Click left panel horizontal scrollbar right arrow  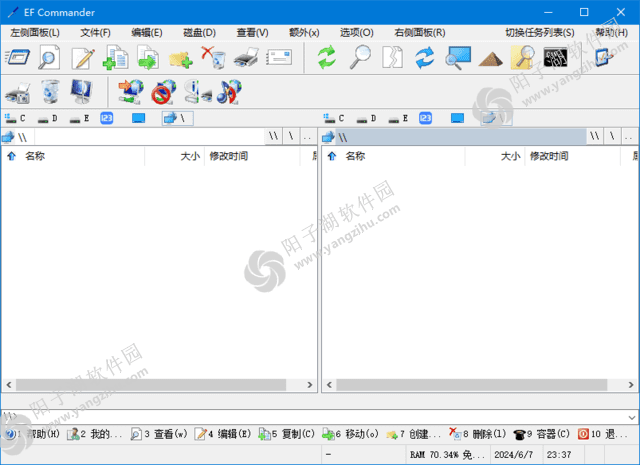pyautogui.click(x=310, y=385)
